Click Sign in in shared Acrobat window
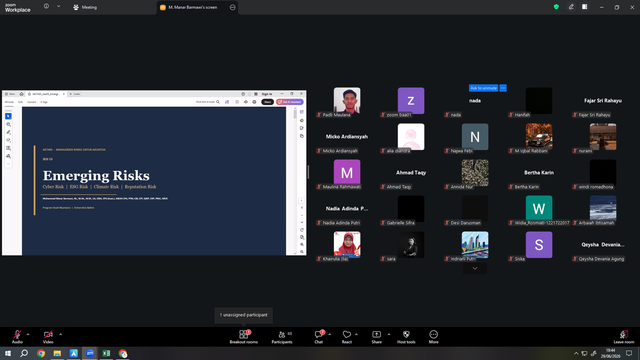The height and width of the screenshot is (360, 640). pos(267,94)
